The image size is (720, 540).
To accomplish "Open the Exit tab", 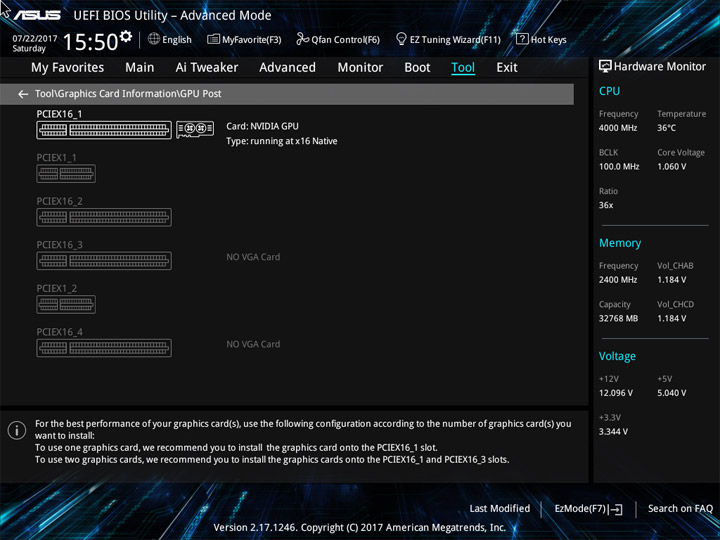I will (507, 68).
